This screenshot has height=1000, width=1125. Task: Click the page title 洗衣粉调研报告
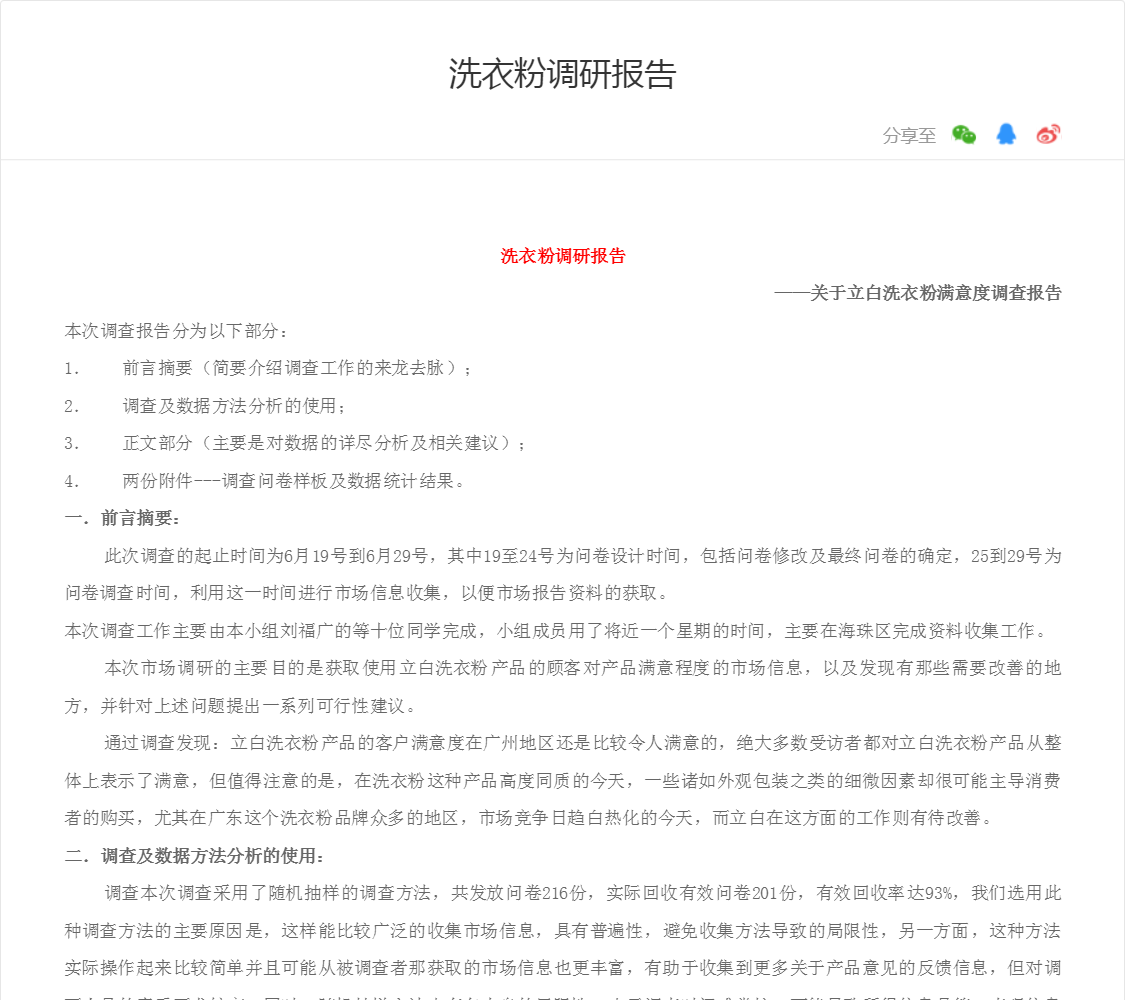pos(562,74)
